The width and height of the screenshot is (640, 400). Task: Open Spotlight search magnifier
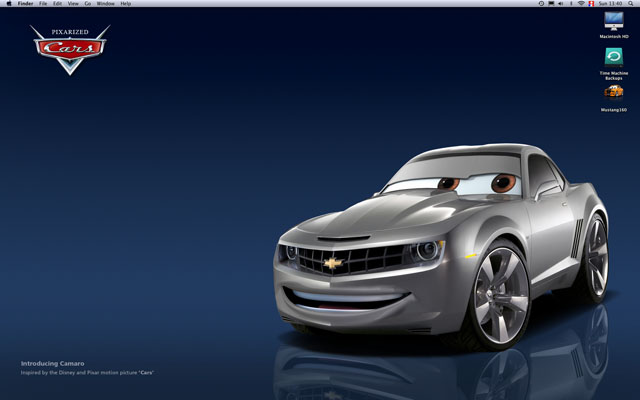[632, 3]
